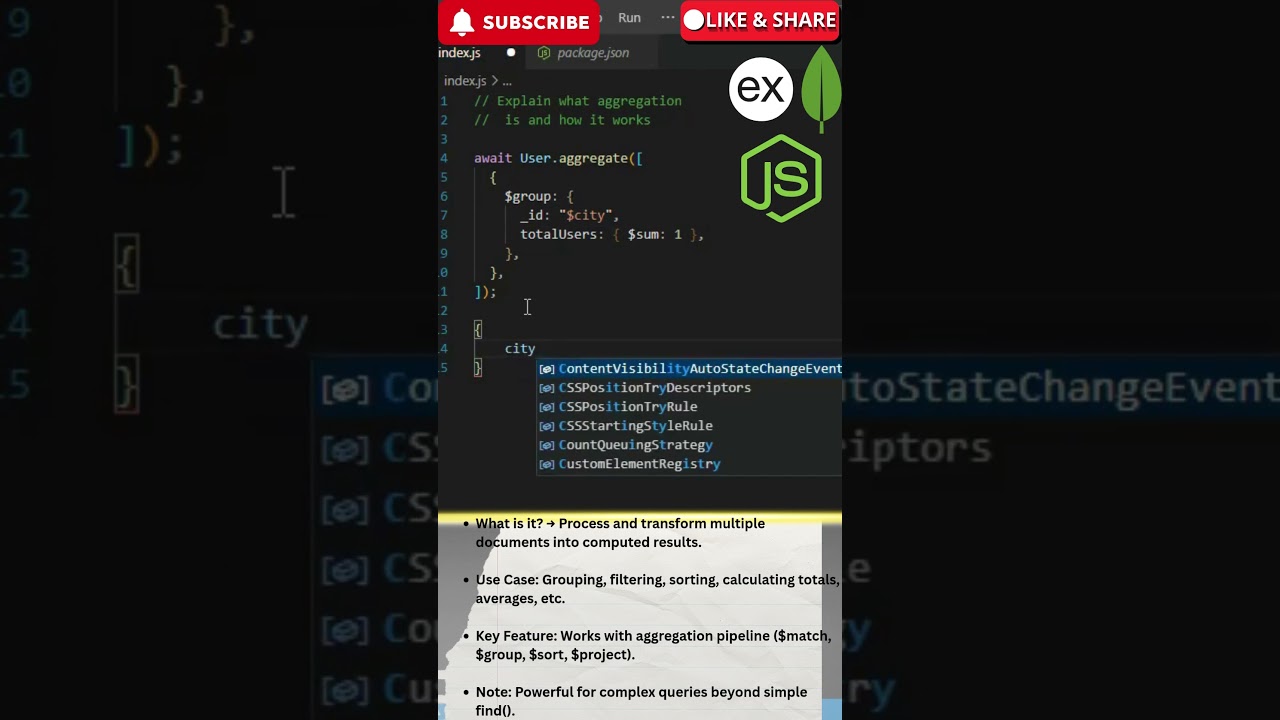Click the unsaved dot on index.js tab
This screenshot has height=720, width=1280.
coord(511,53)
